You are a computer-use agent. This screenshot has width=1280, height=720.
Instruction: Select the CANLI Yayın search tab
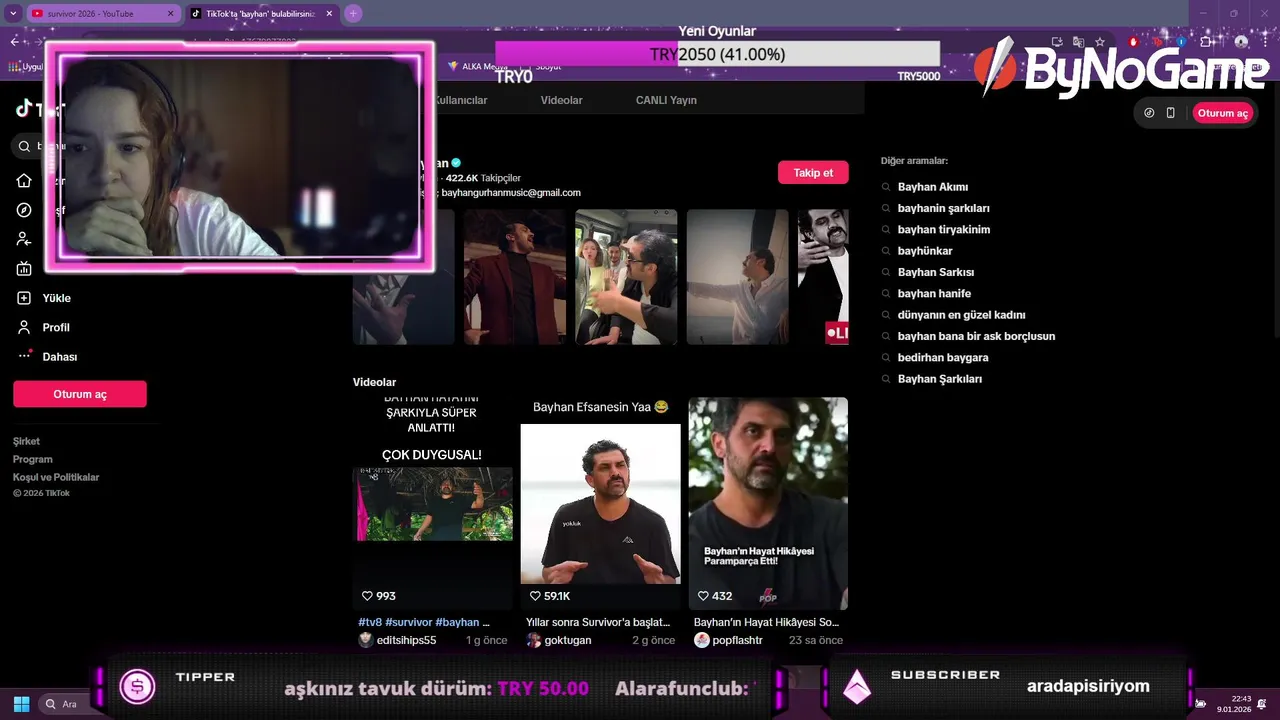coord(666,100)
